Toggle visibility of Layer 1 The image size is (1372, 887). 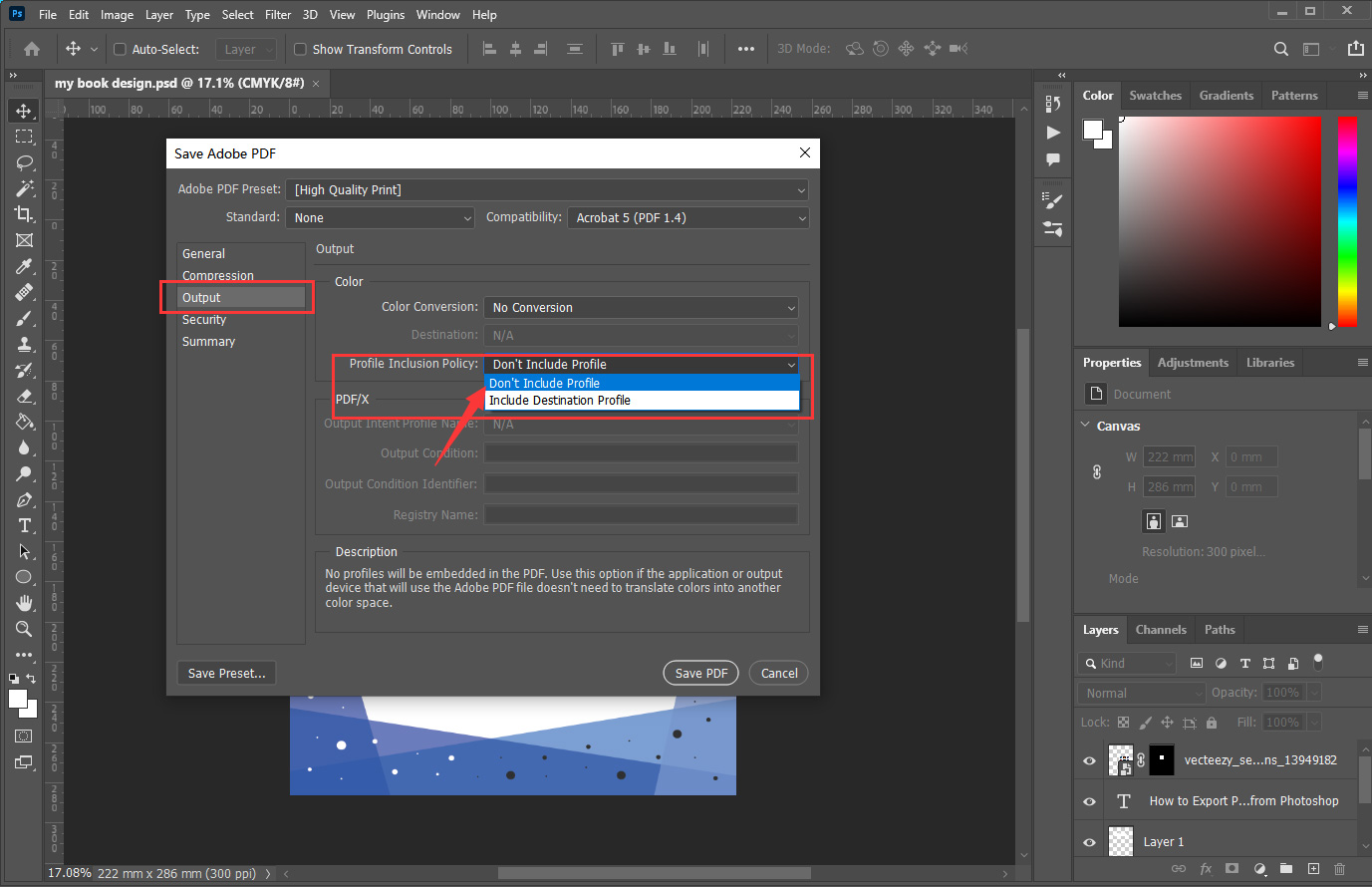(x=1089, y=842)
